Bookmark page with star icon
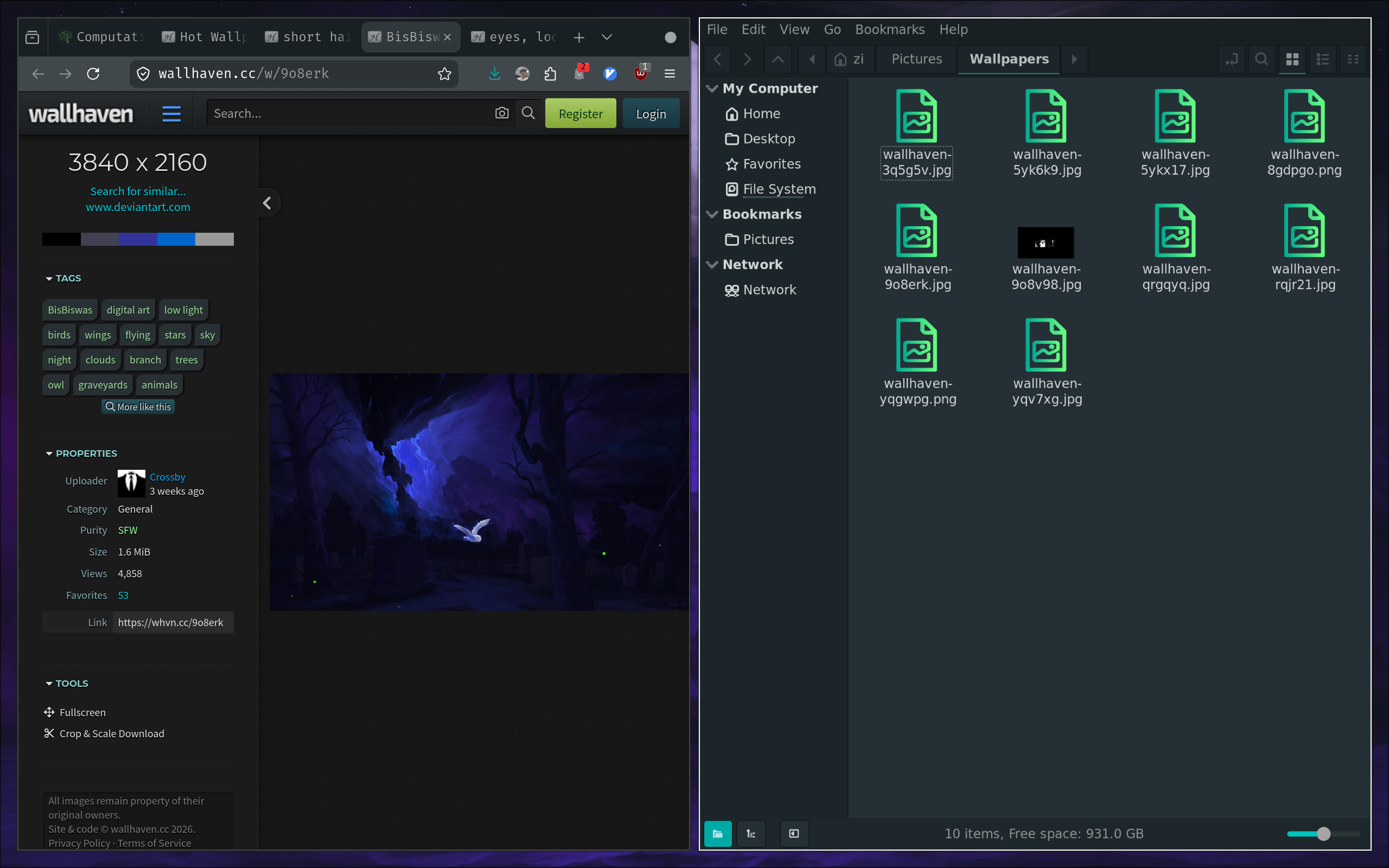This screenshot has width=1389, height=868. click(x=444, y=74)
